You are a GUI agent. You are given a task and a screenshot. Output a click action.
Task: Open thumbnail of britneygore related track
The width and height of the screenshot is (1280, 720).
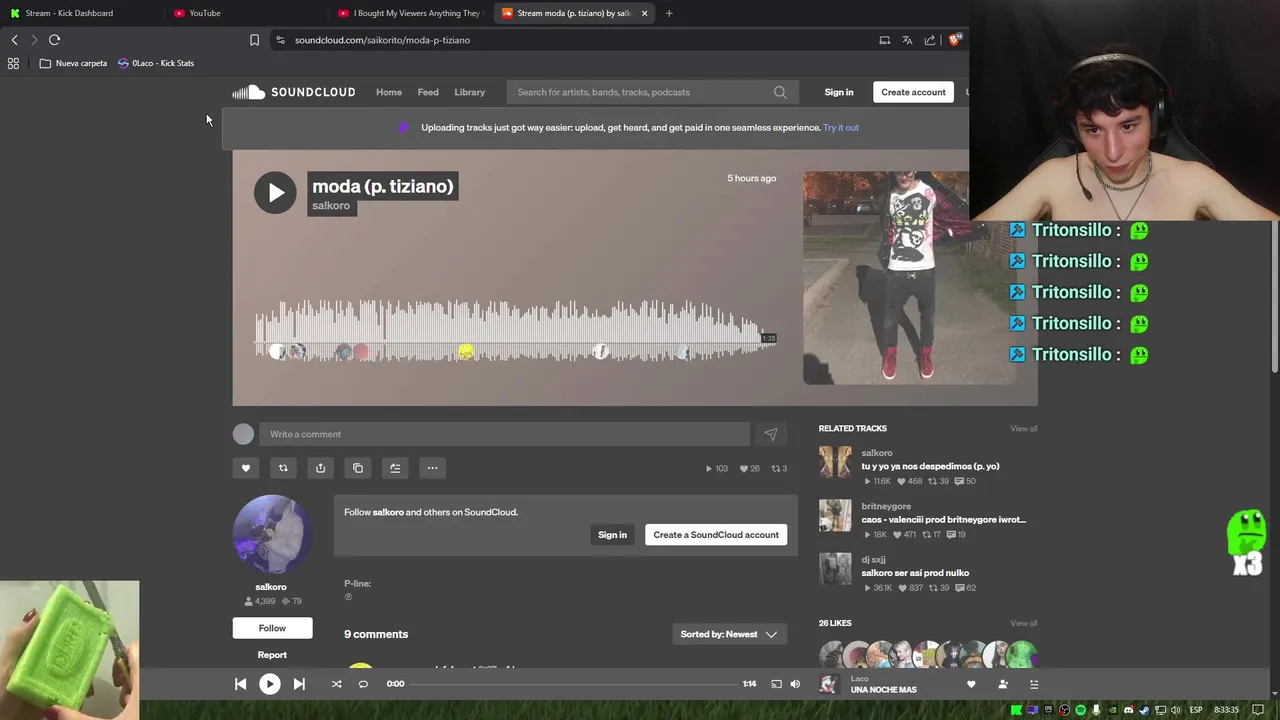tap(835, 515)
